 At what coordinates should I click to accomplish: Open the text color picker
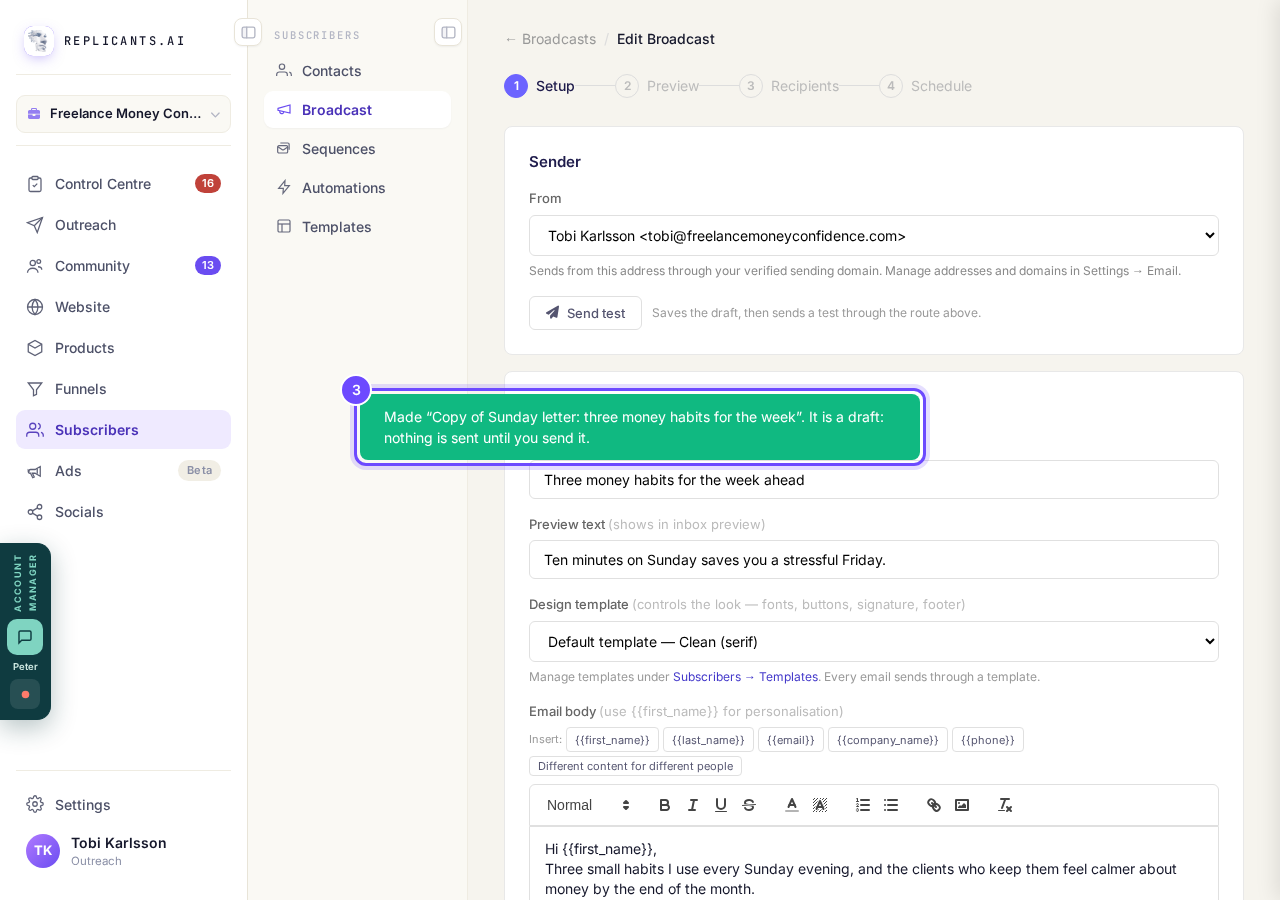(792, 805)
